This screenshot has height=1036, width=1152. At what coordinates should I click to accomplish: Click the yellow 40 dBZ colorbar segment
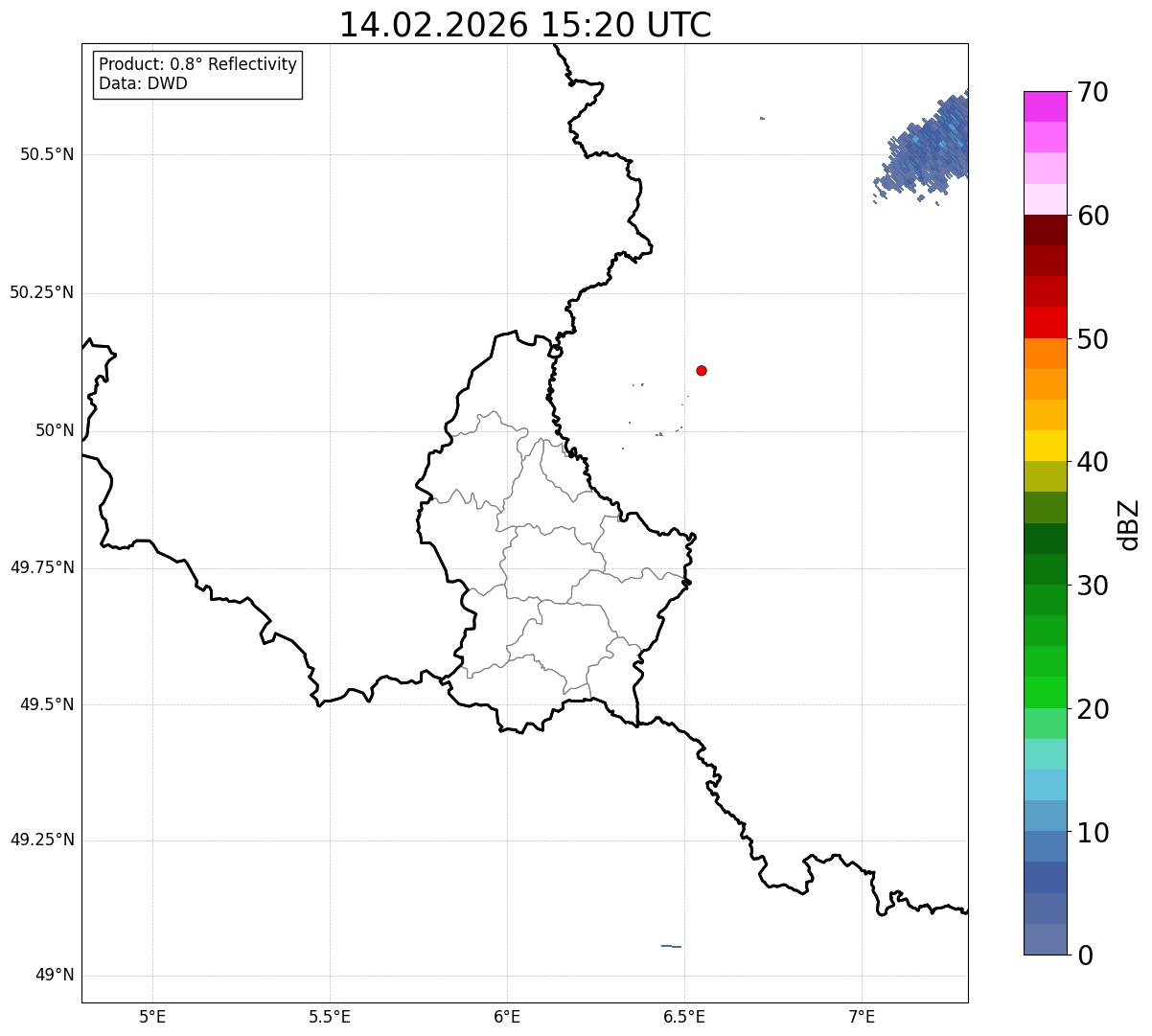pyautogui.click(x=1045, y=446)
